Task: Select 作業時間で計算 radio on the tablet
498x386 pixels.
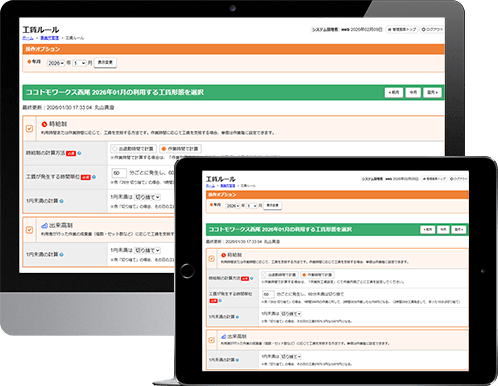Action: pyautogui.click(x=304, y=275)
